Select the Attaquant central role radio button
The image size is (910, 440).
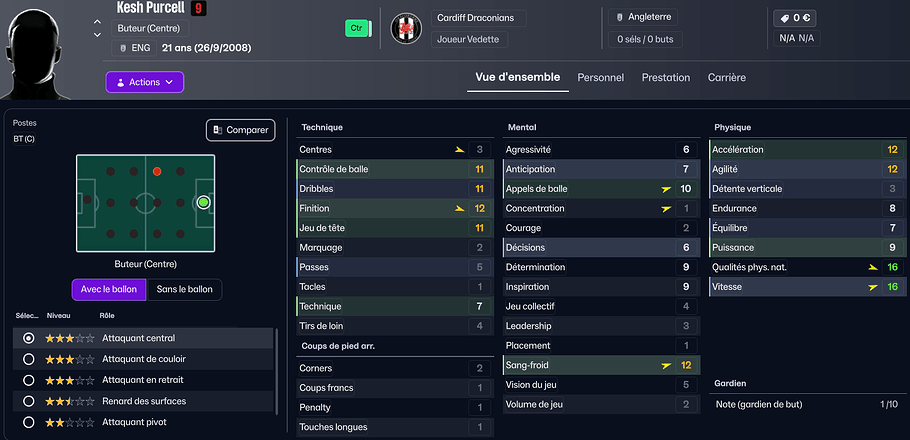(29, 338)
